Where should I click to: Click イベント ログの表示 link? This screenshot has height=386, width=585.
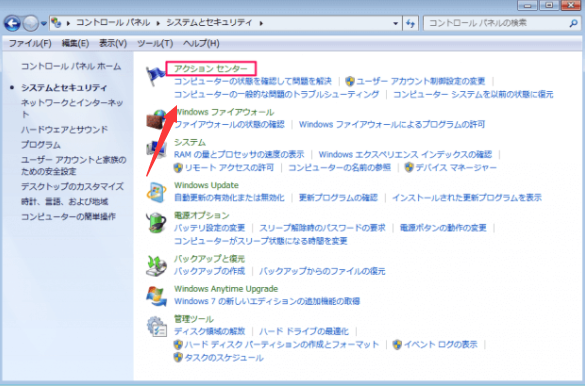(441, 345)
